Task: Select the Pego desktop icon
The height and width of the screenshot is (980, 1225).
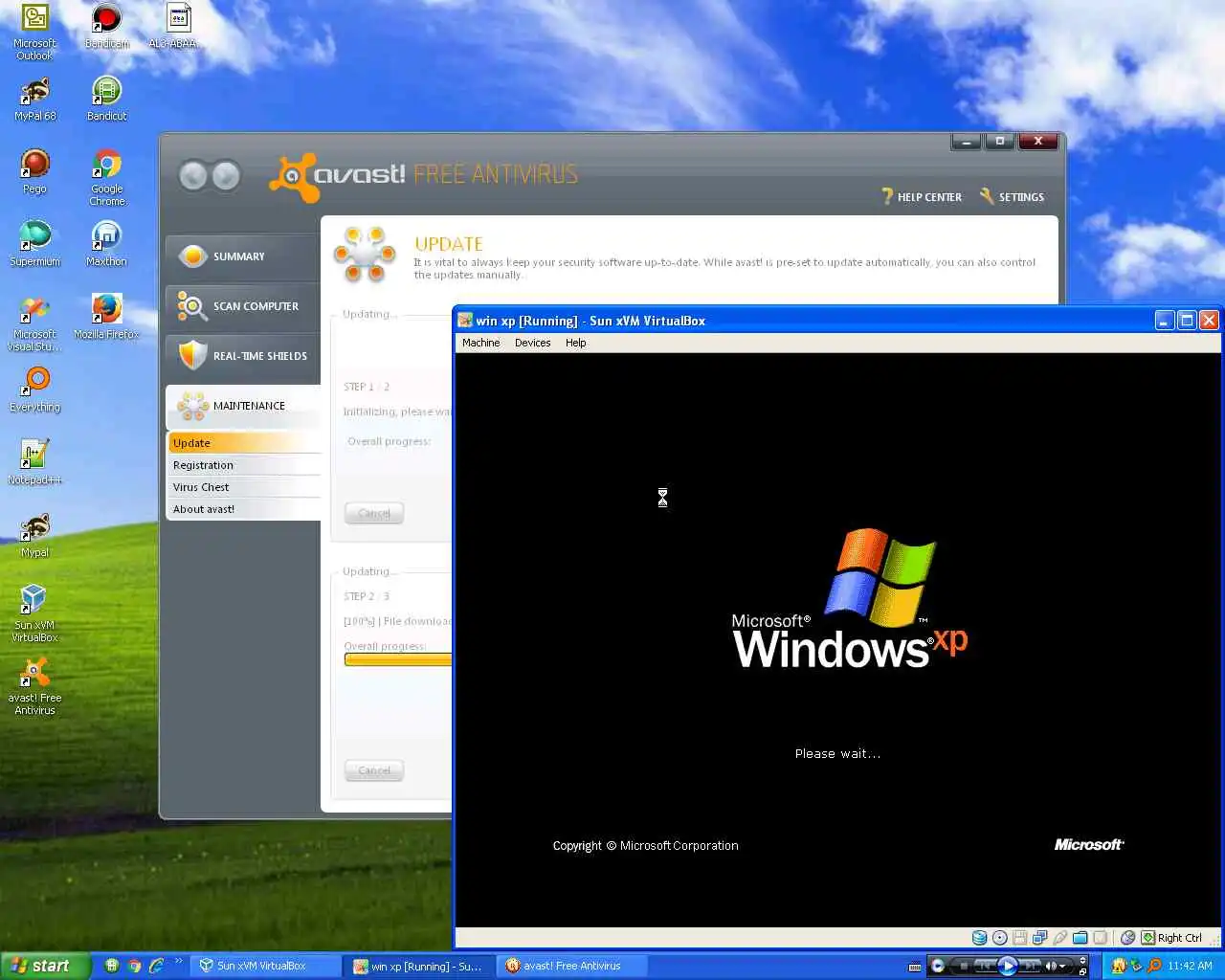Action: [34, 171]
